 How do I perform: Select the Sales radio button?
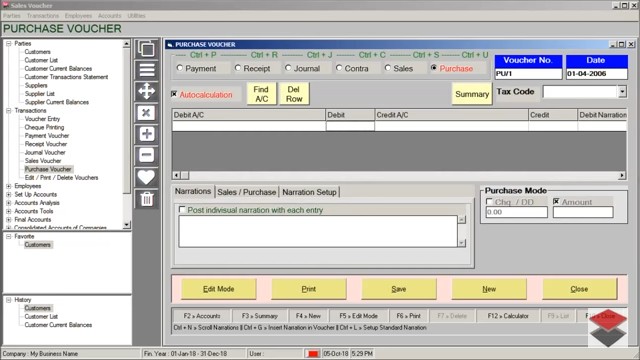(388, 68)
